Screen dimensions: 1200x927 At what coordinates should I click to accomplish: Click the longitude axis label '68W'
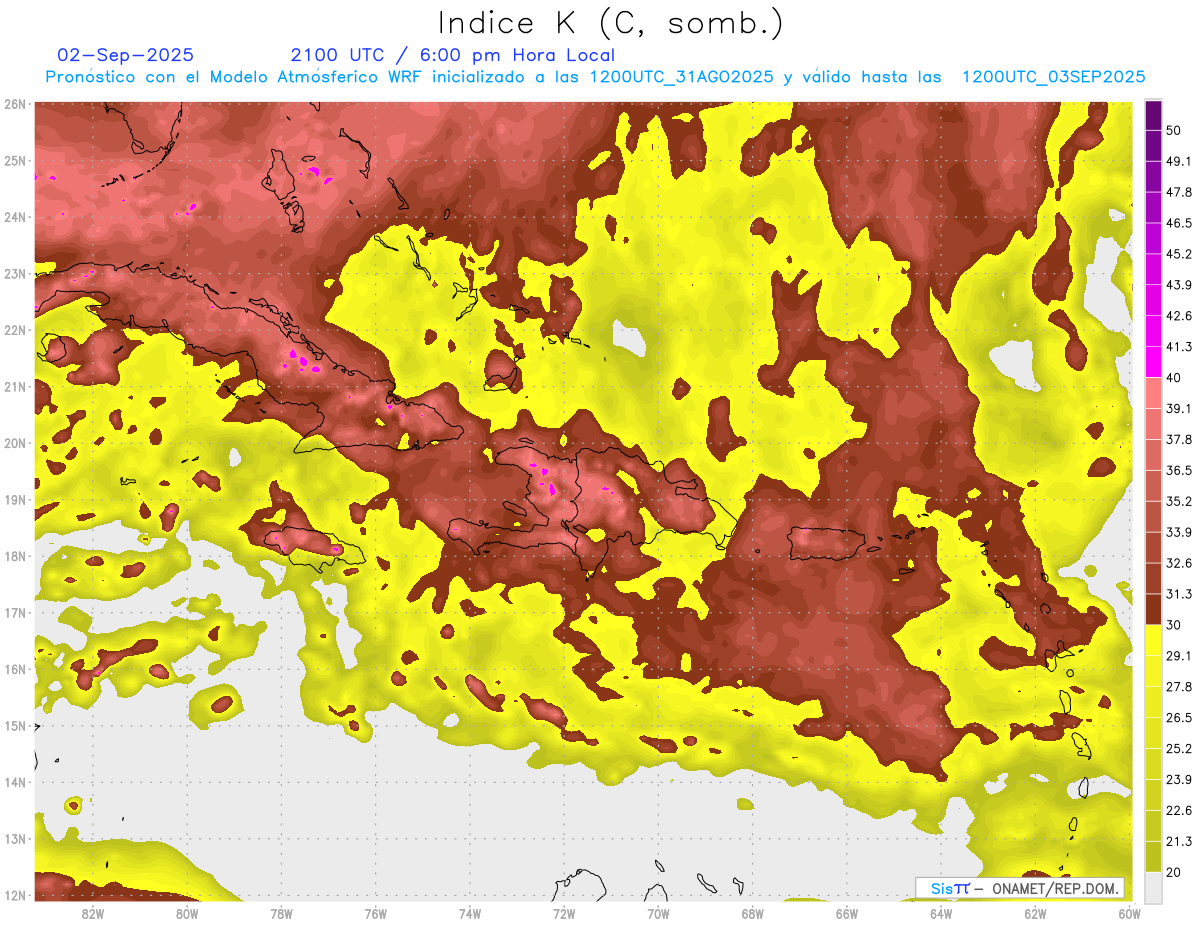tap(752, 913)
